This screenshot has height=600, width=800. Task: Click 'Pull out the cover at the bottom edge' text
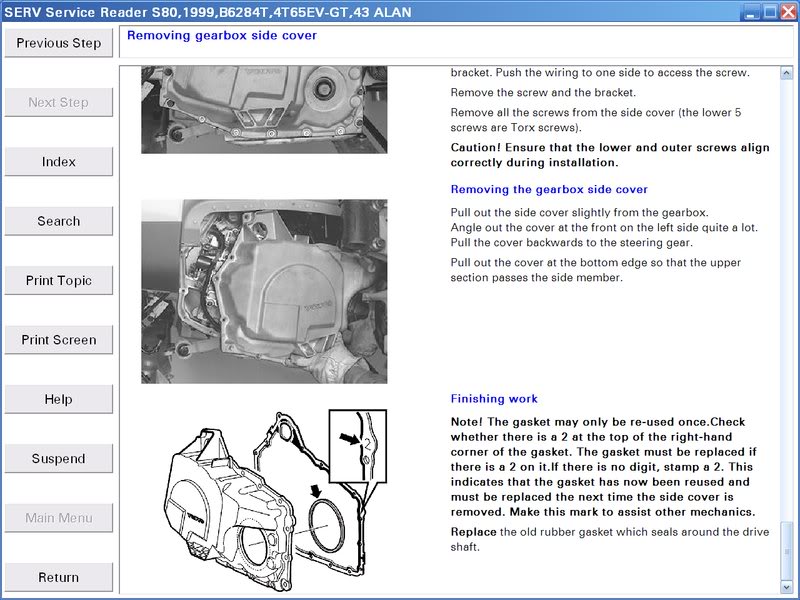[595, 270]
